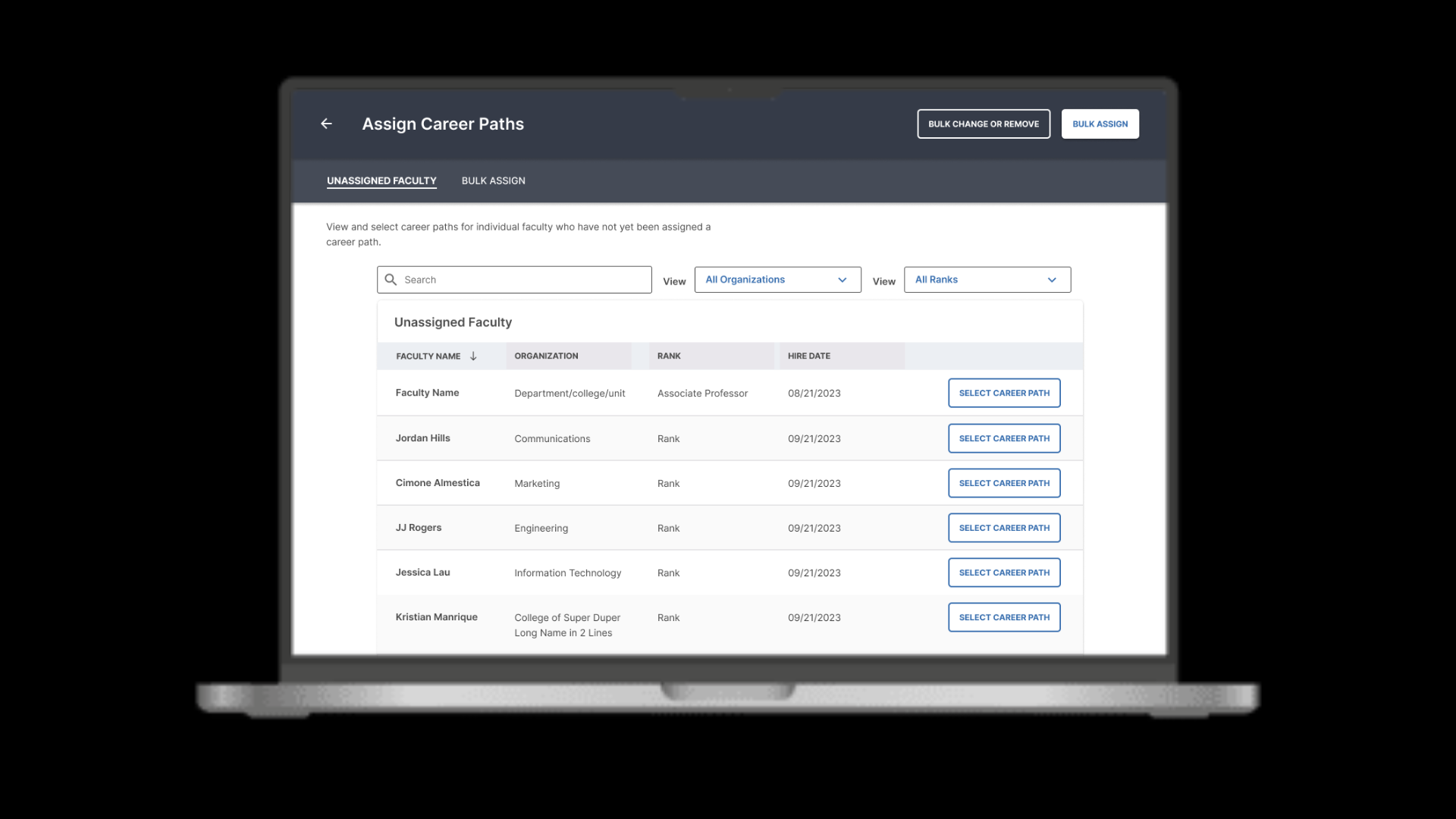This screenshot has width=1456, height=819.
Task: Select career path for Faculty Name row
Action: (x=1004, y=393)
